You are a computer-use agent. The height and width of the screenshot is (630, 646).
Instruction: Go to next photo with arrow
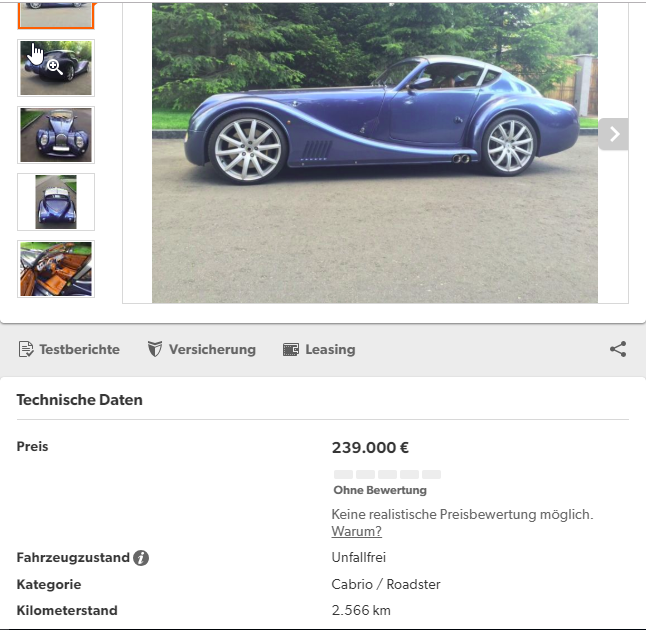click(x=614, y=134)
